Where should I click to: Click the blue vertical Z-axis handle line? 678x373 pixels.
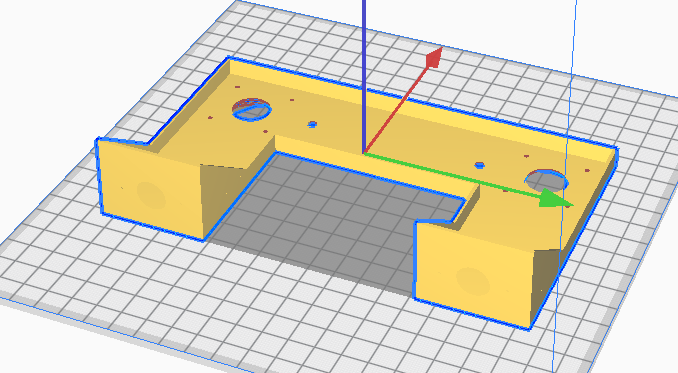point(364,77)
